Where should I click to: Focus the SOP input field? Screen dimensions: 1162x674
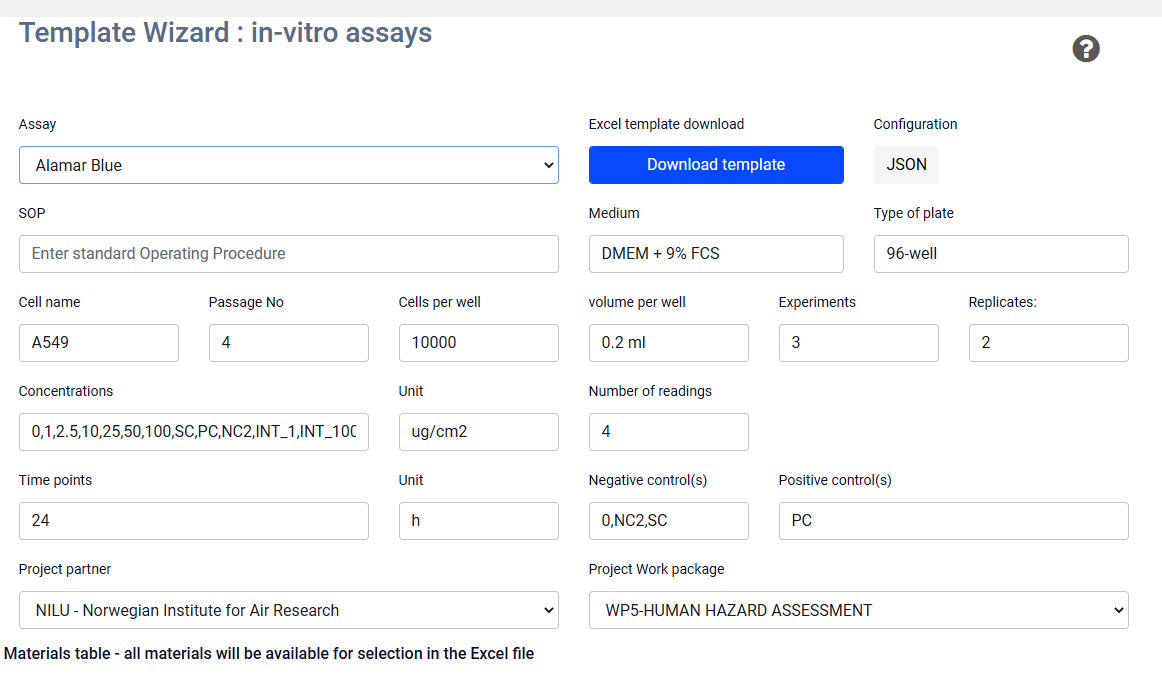(288, 254)
